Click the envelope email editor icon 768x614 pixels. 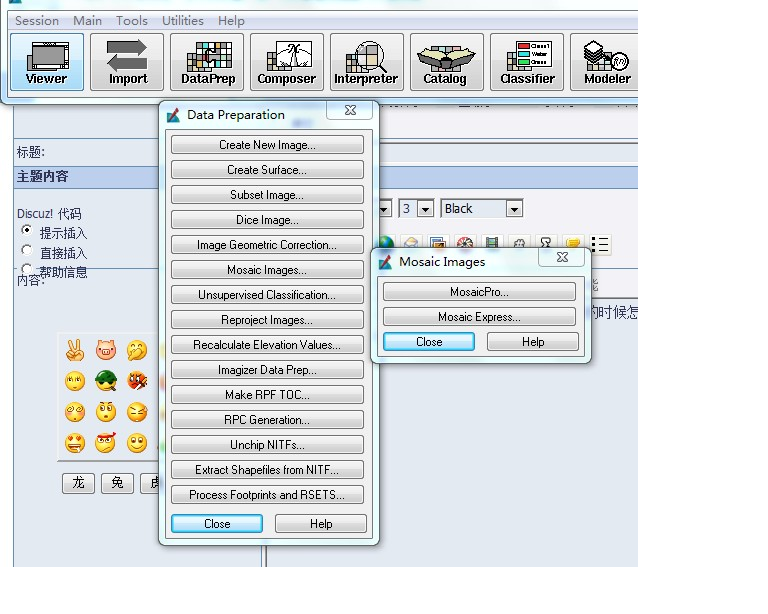[411, 243]
